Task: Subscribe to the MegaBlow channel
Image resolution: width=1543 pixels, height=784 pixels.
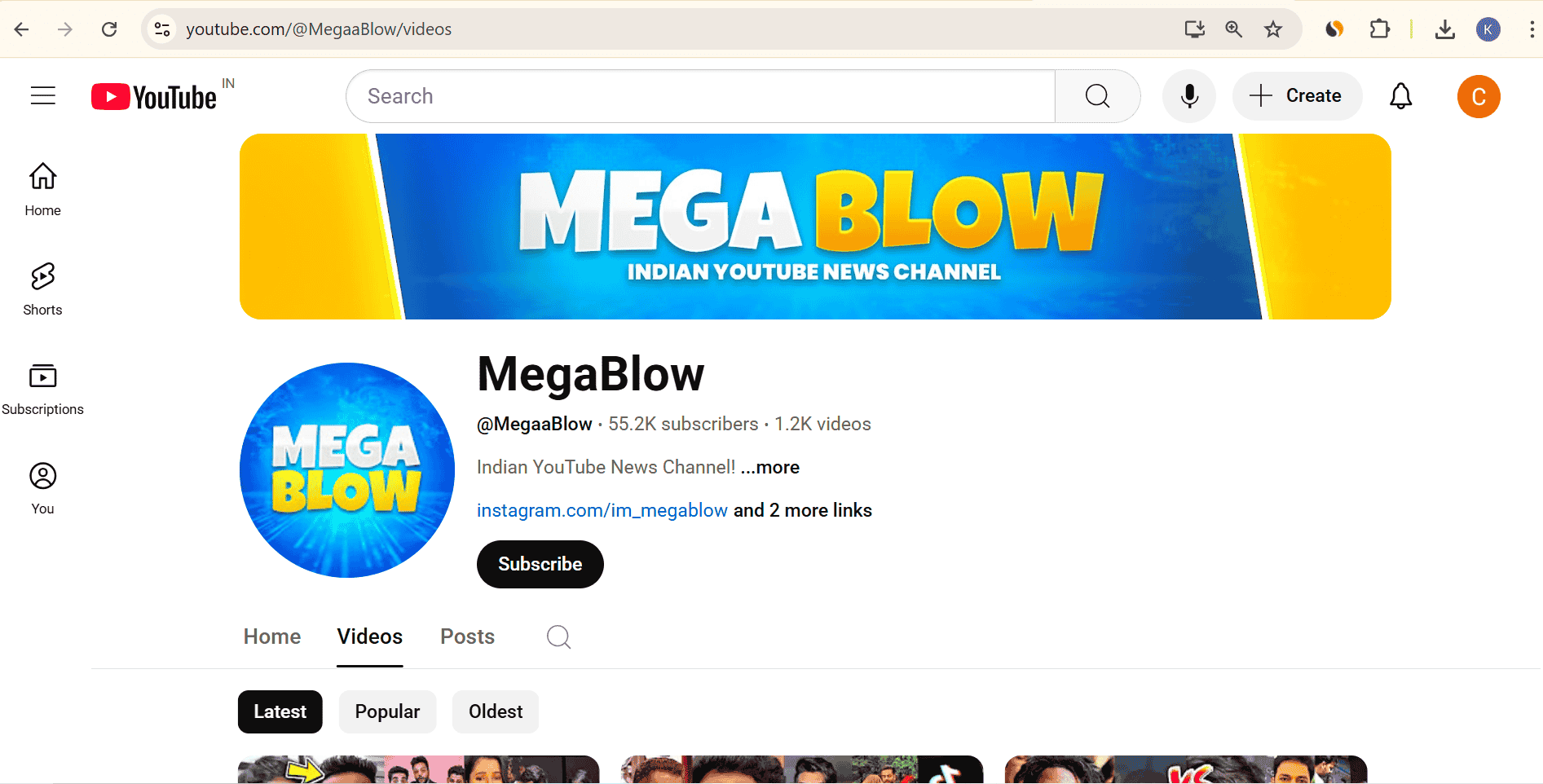Action: [540, 564]
